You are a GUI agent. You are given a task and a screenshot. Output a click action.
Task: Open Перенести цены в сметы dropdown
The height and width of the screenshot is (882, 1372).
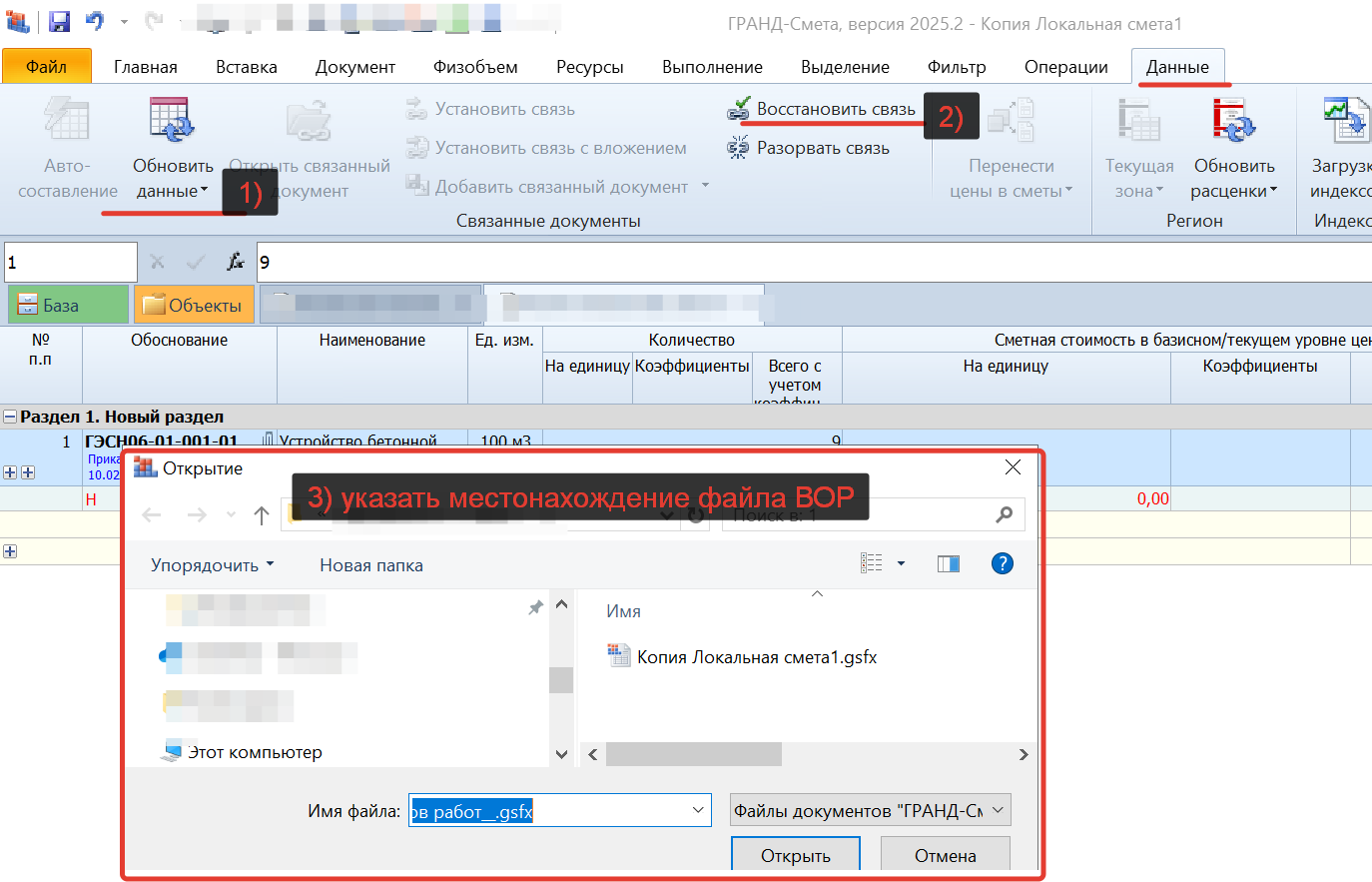click(x=1069, y=189)
